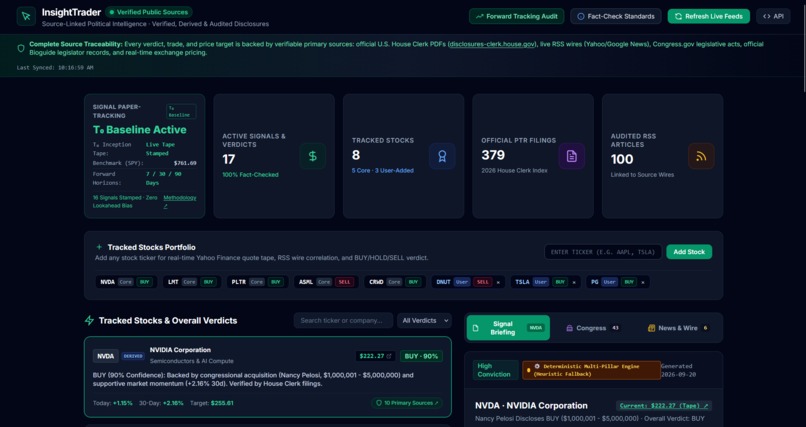Viewport: 806px width, 427px height.
Task: Open Forward Tracking Audit
Action: pos(516,16)
